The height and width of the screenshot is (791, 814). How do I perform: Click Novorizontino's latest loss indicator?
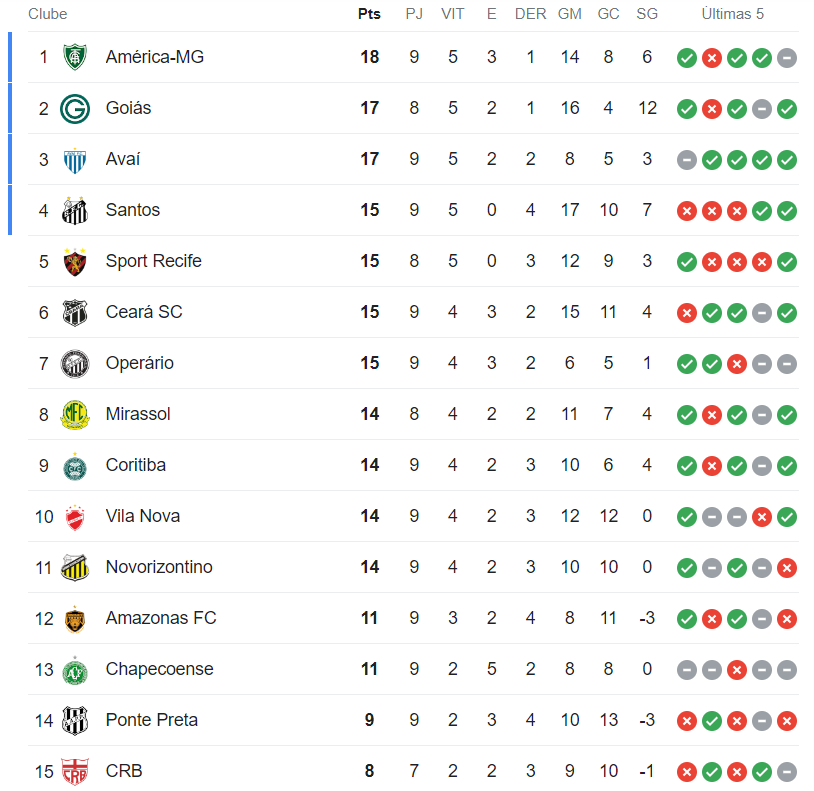point(787,567)
